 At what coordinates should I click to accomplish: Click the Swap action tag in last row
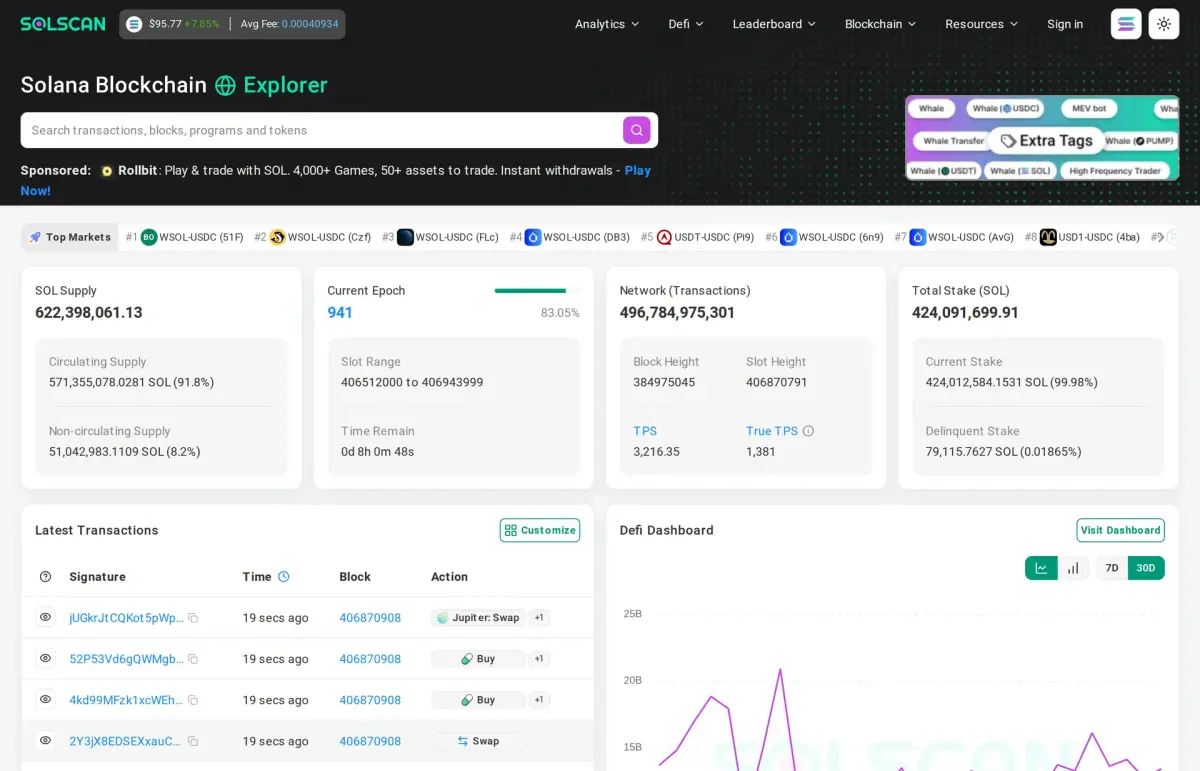[x=477, y=741]
